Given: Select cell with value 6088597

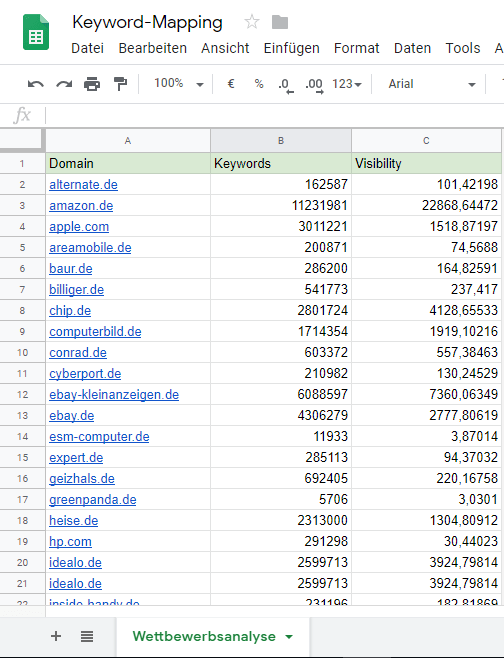Looking at the screenshot, I should (281, 394).
